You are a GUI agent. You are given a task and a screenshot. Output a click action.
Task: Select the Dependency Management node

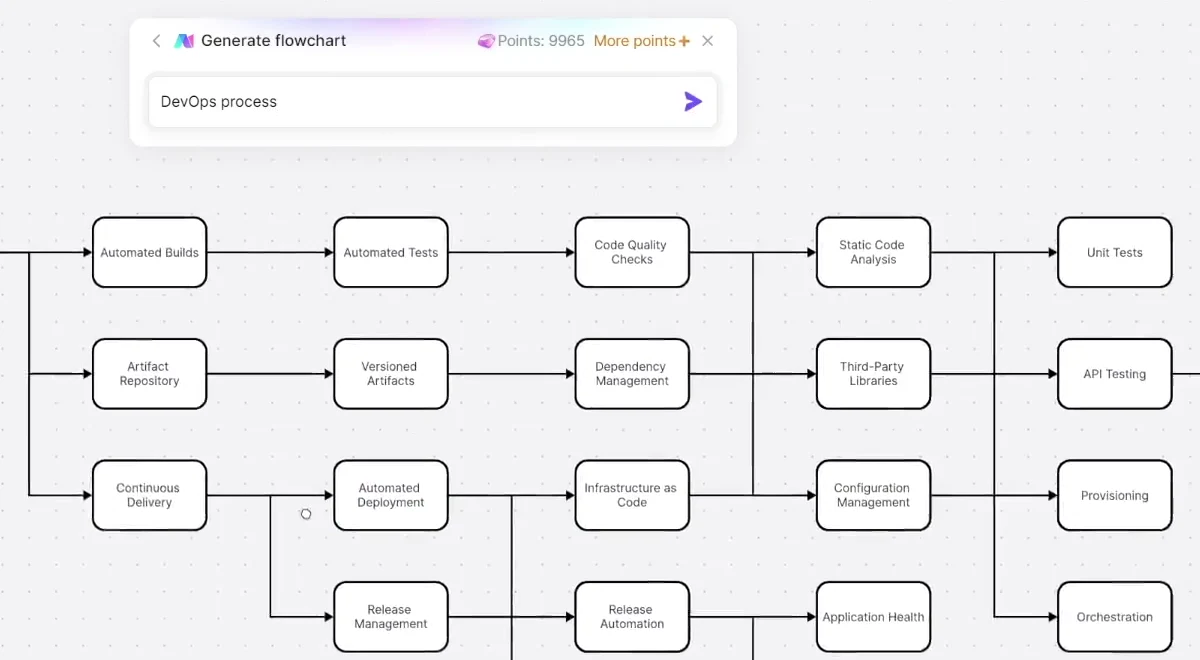[x=632, y=374]
